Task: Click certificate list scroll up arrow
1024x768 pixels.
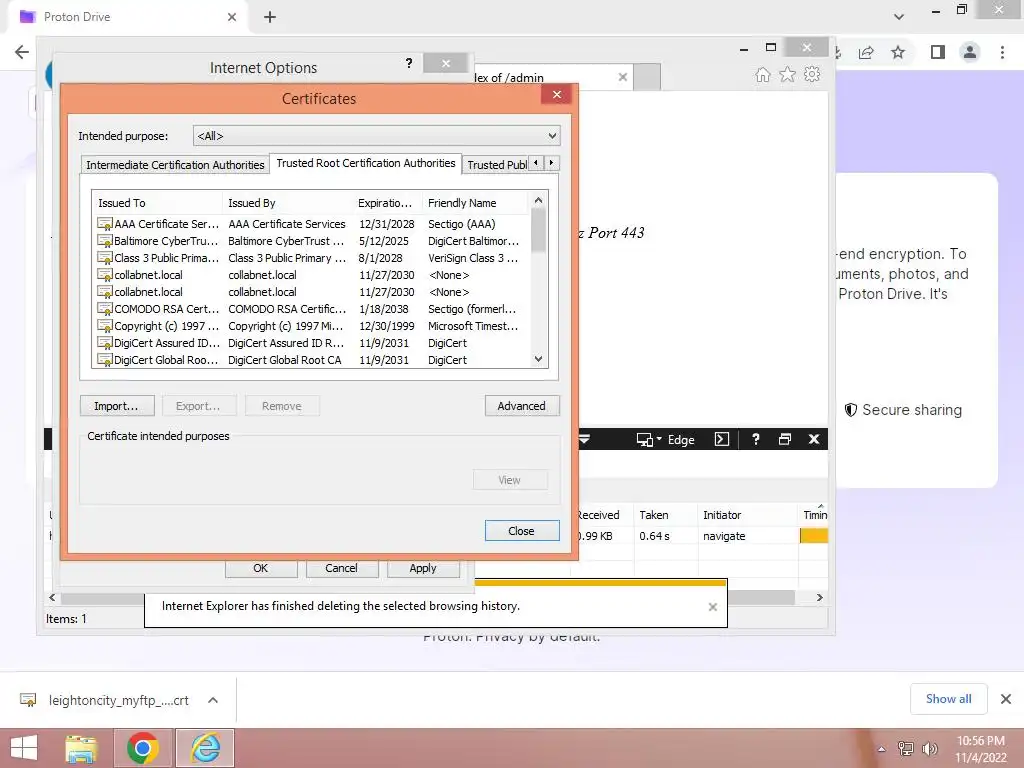Action: tap(539, 200)
